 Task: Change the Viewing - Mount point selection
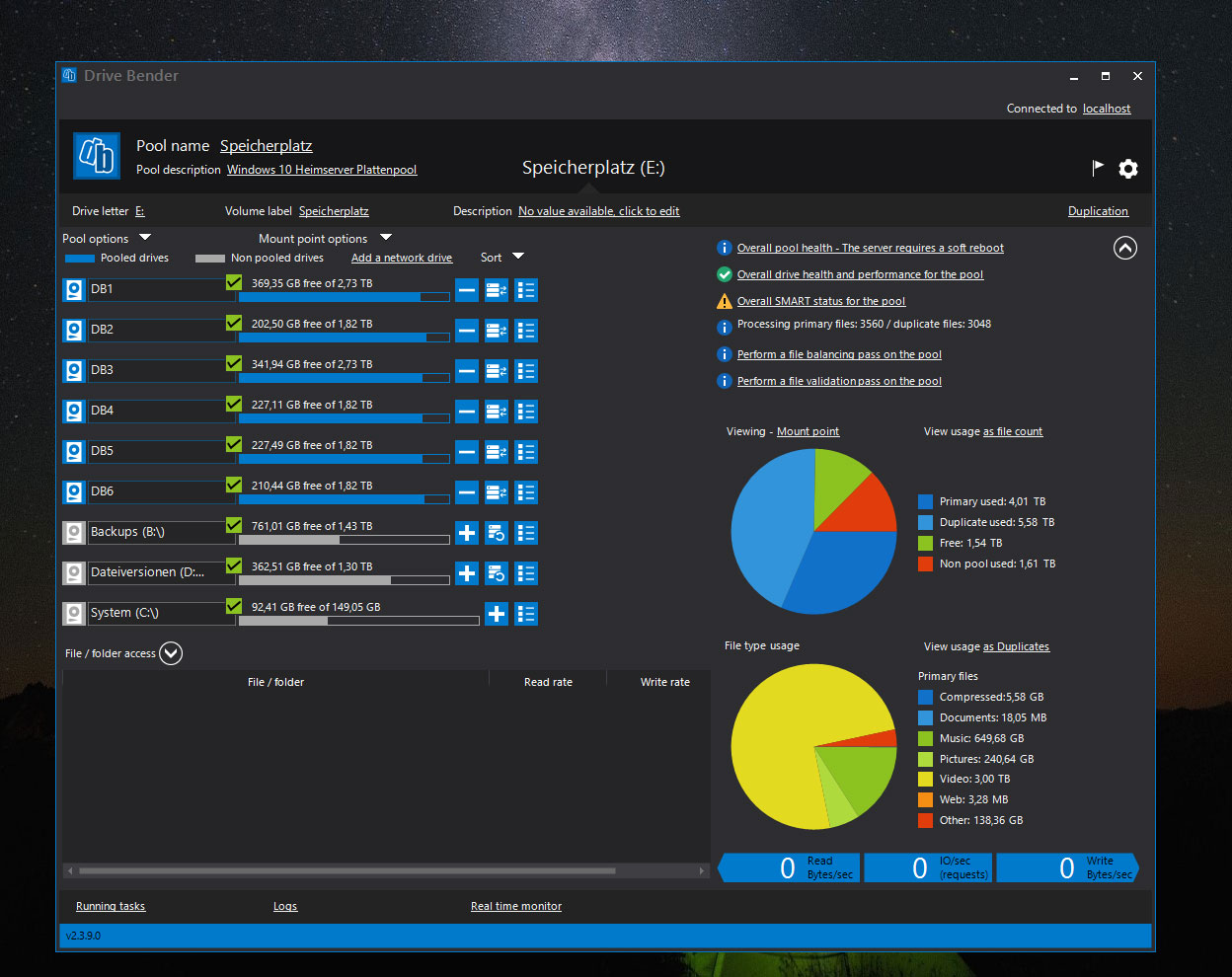(x=808, y=431)
